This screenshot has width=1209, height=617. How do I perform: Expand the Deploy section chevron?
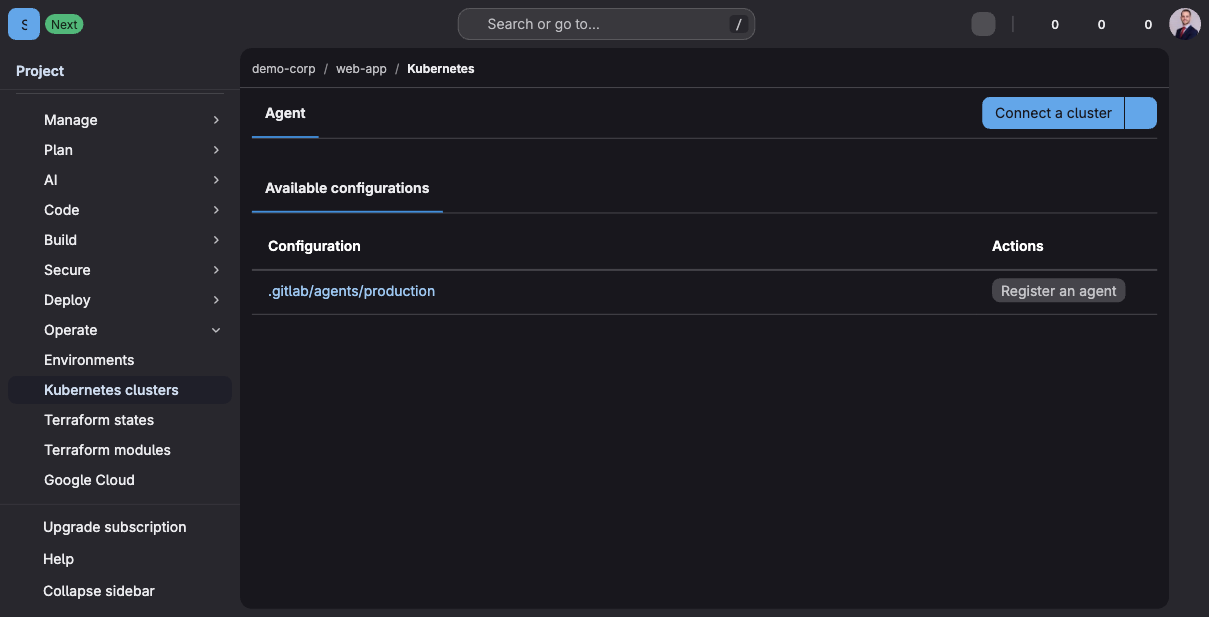coord(216,300)
